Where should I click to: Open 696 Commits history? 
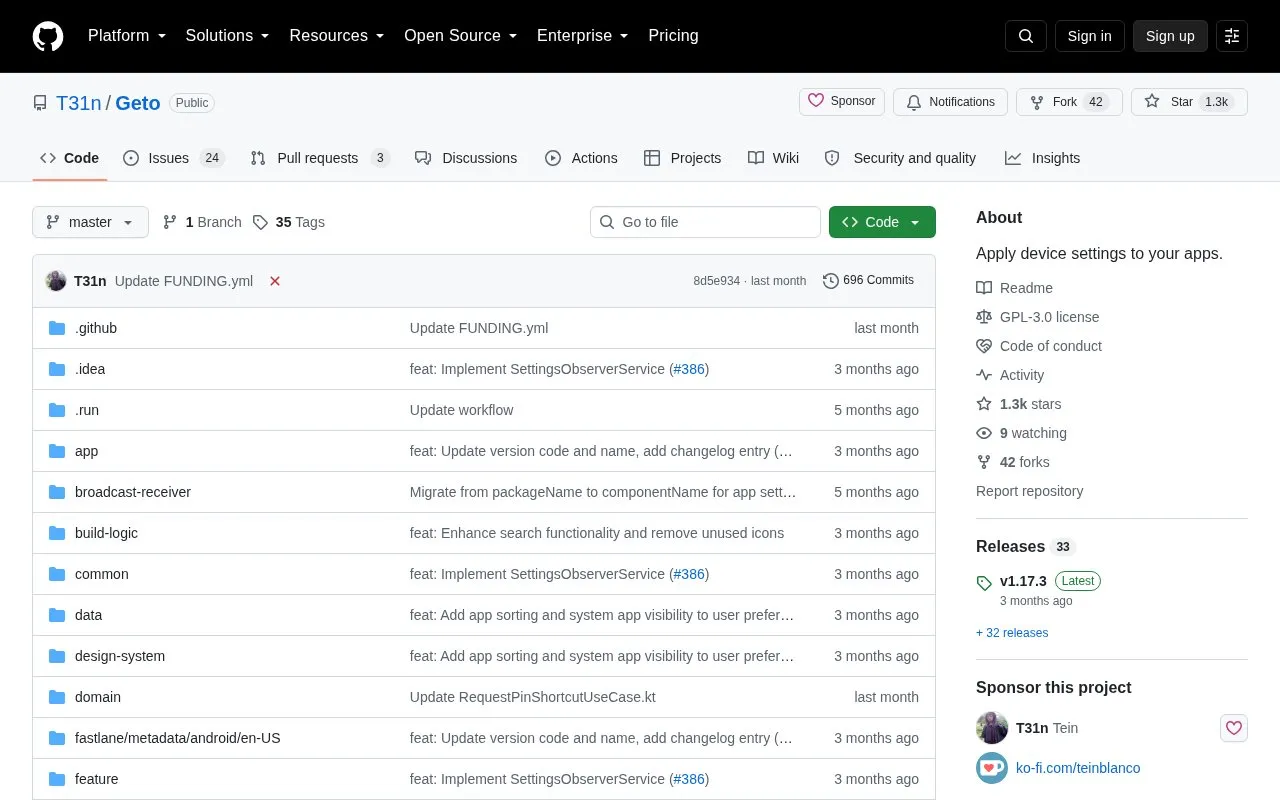(868, 281)
